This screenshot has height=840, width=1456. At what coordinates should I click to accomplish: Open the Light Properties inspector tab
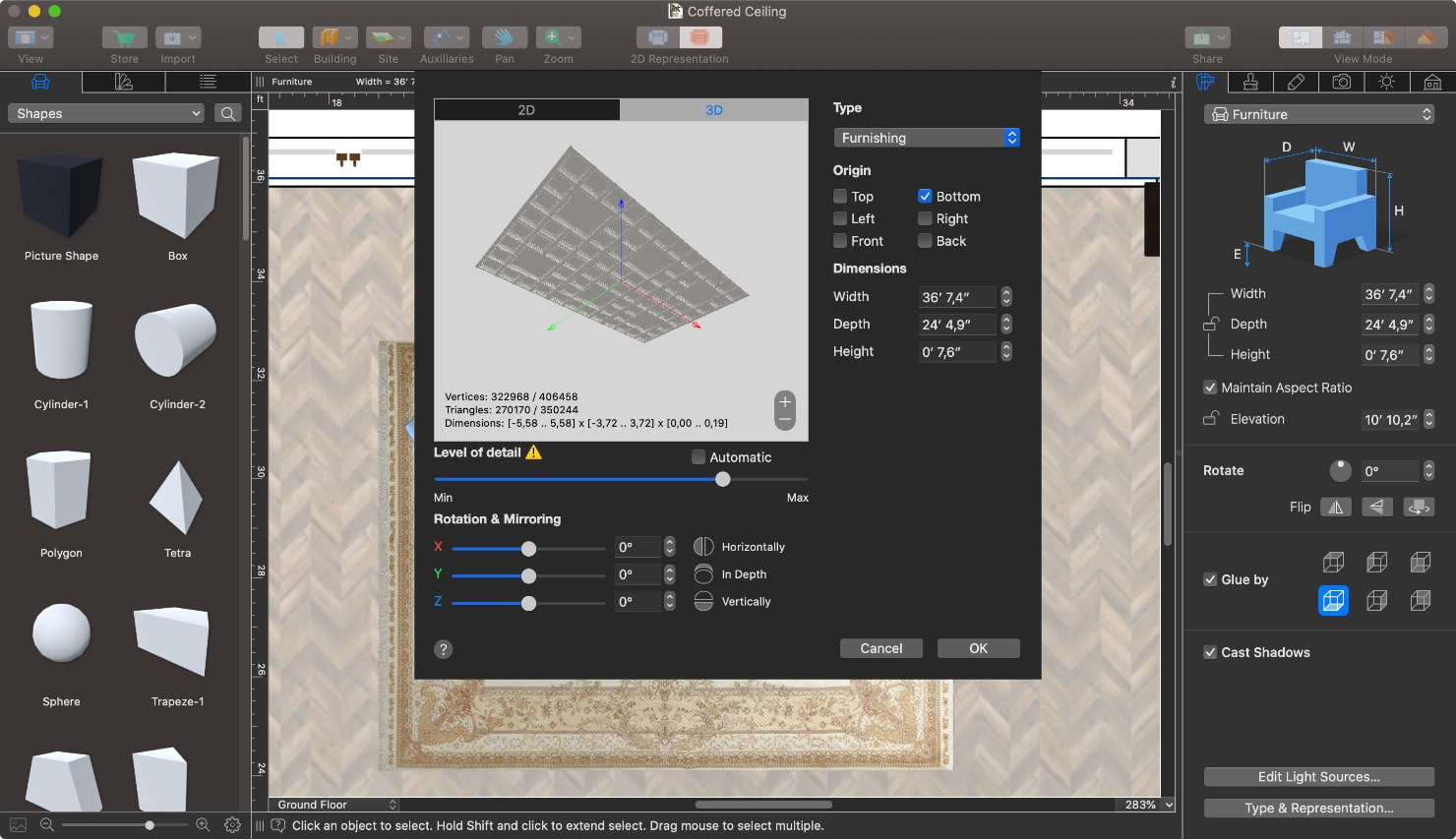point(1386,82)
